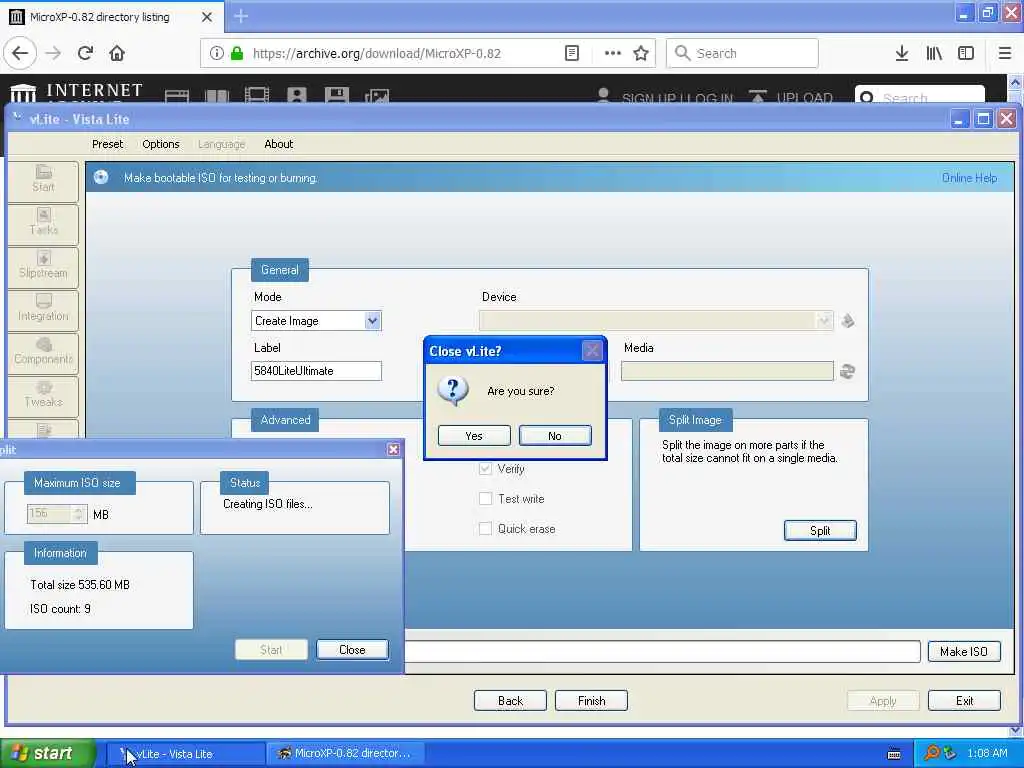Open a new Firefox tab with plus
Viewport: 1024px width, 768px height.
pyautogui.click(x=241, y=16)
